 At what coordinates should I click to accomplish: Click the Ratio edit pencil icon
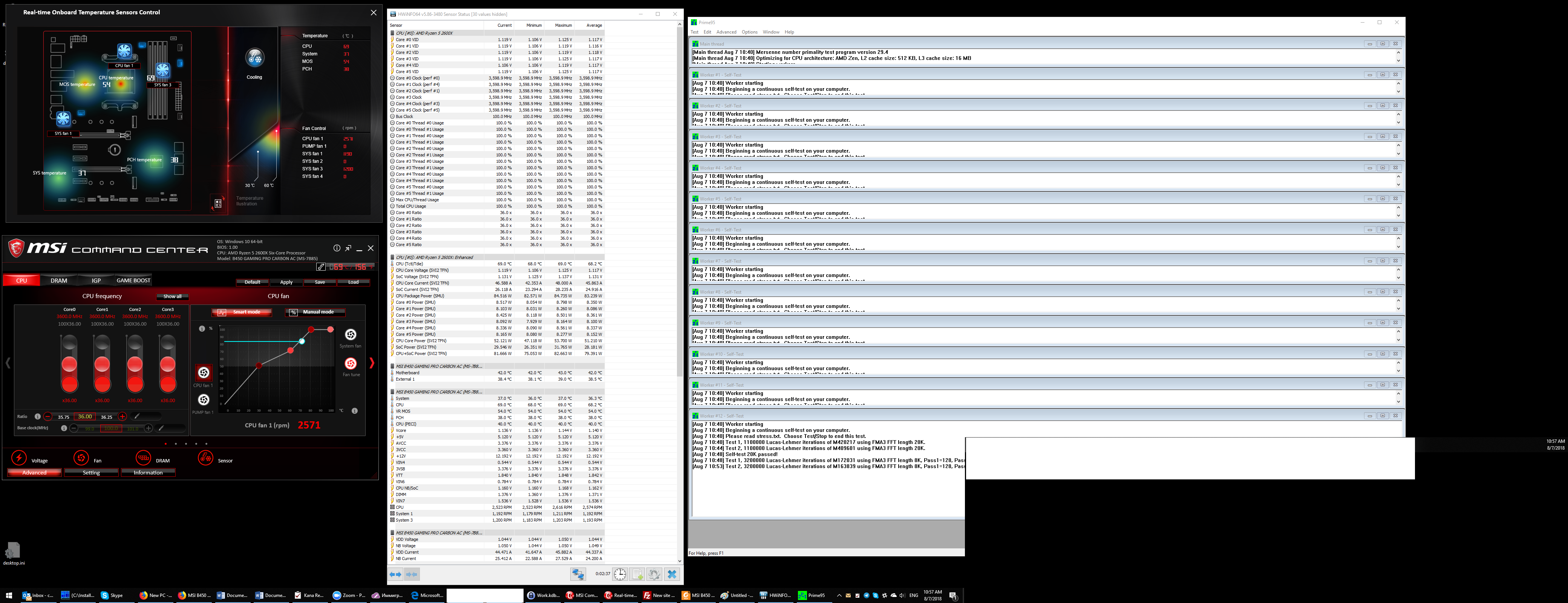point(137,416)
